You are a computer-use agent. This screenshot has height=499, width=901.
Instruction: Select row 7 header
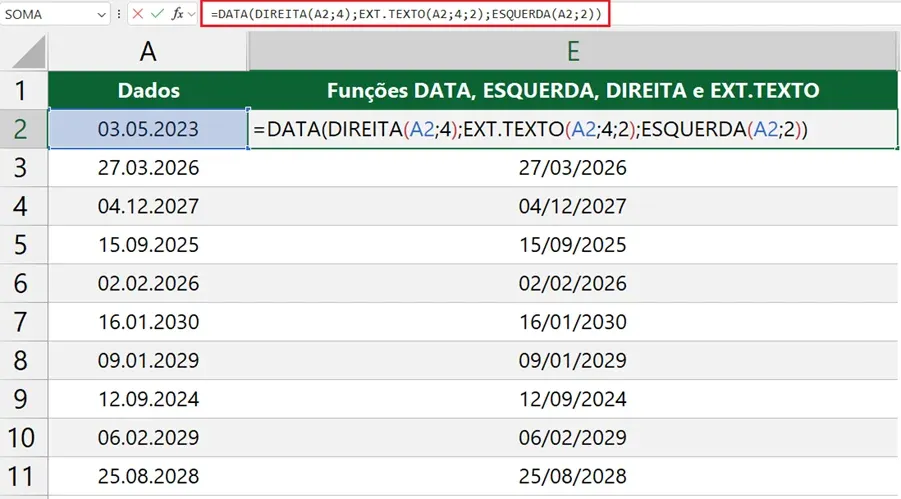pyautogui.click(x=24, y=321)
